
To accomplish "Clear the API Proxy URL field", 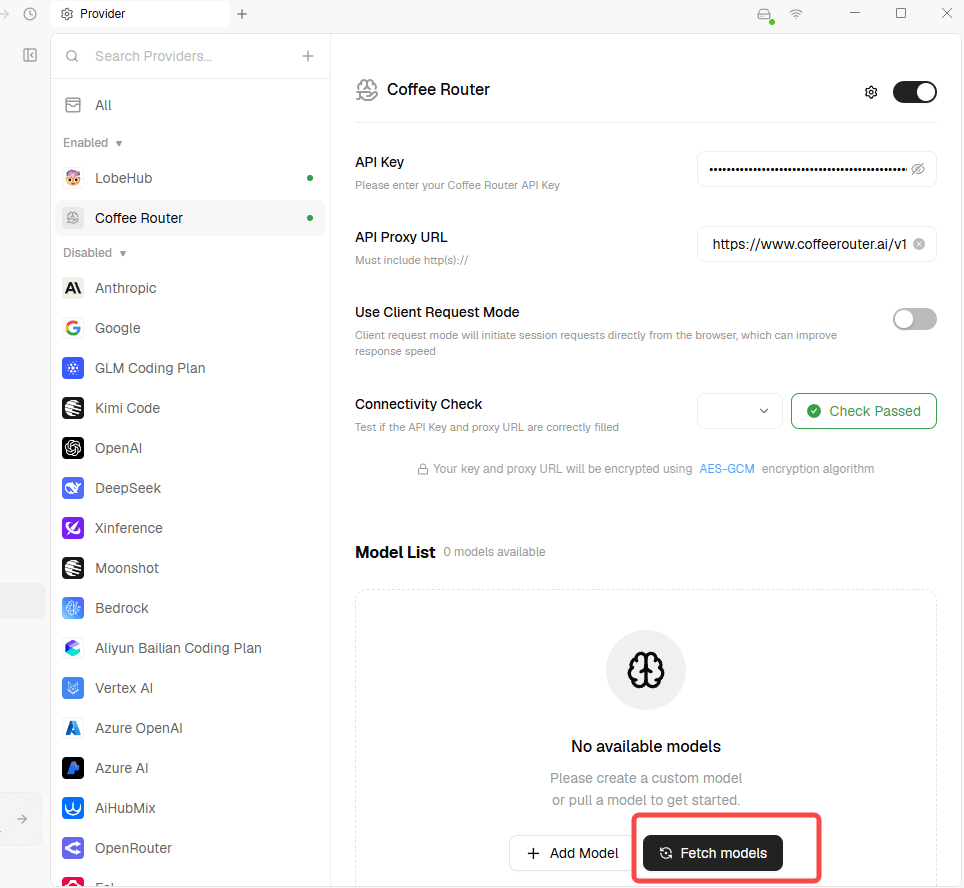I will coord(919,244).
